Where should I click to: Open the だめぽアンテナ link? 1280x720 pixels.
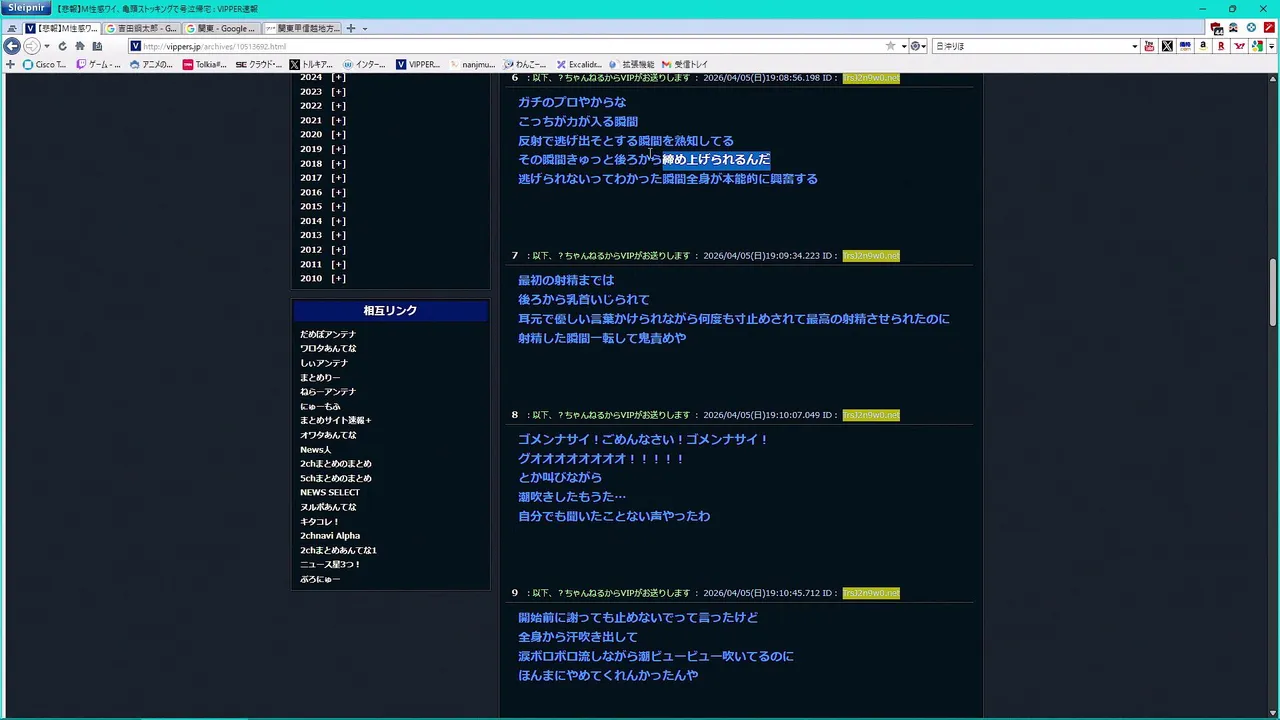328,334
